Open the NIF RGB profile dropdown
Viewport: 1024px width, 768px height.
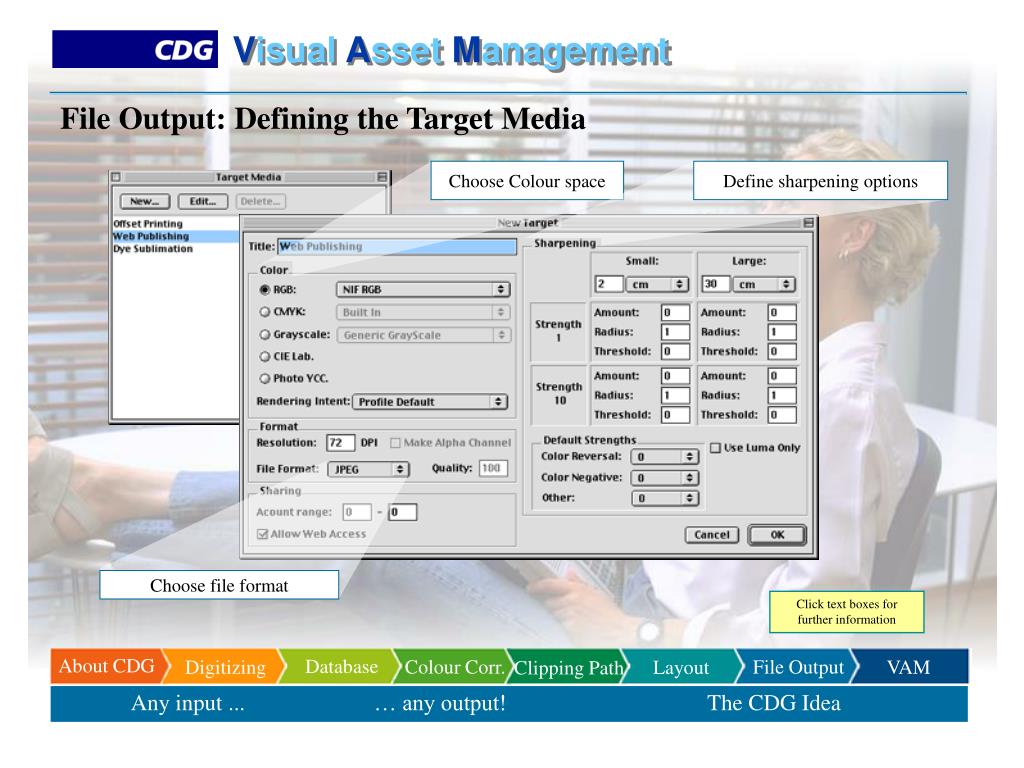(x=423, y=289)
